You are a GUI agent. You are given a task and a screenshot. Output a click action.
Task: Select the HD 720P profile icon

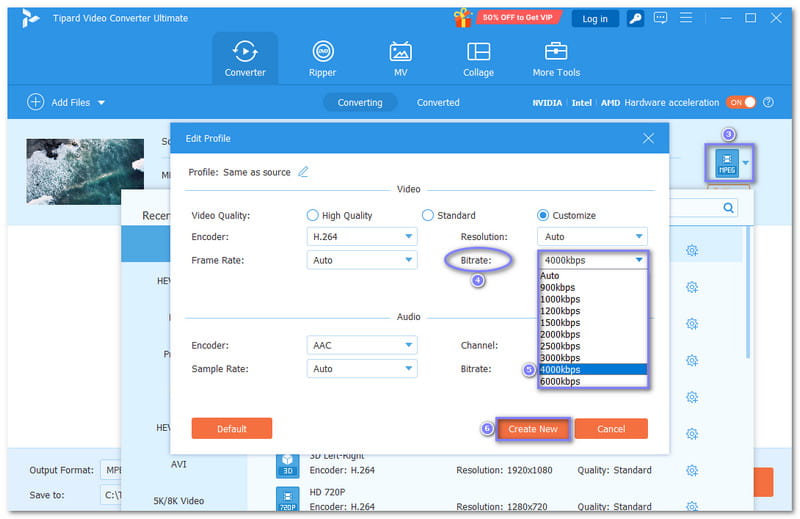[287, 500]
